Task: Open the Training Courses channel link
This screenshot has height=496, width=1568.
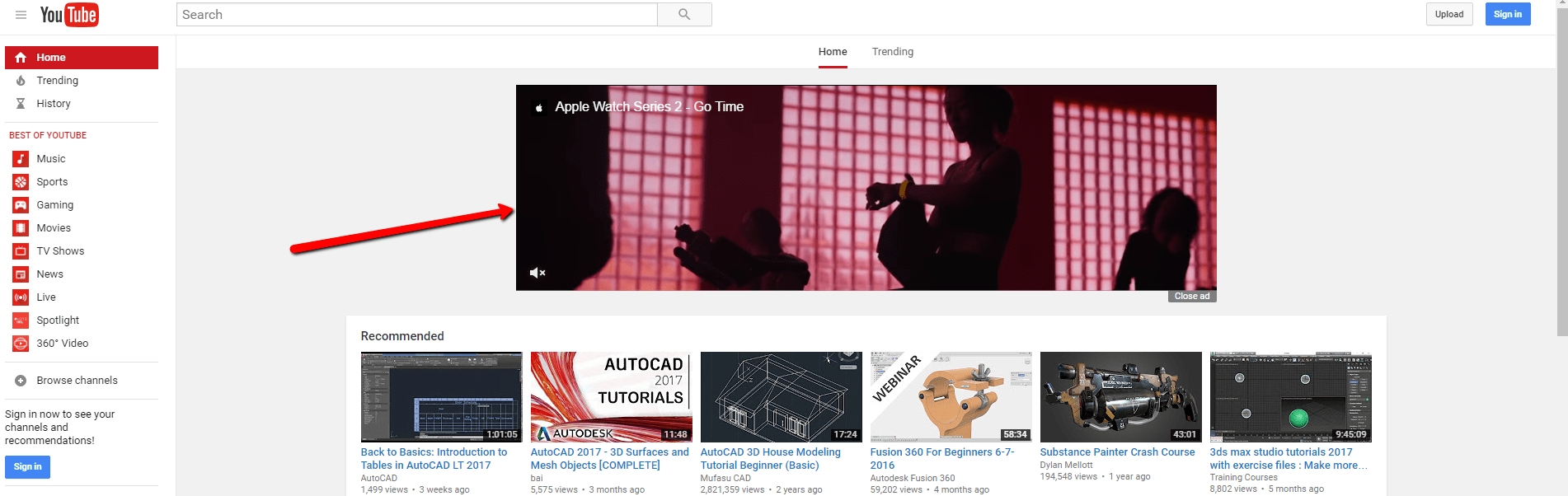Action: click(x=1243, y=478)
